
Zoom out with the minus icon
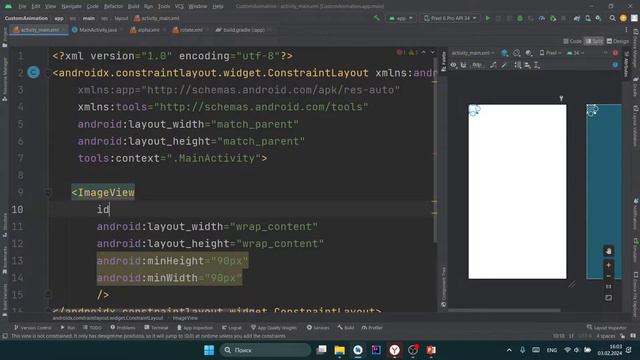[x=608, y=276]
